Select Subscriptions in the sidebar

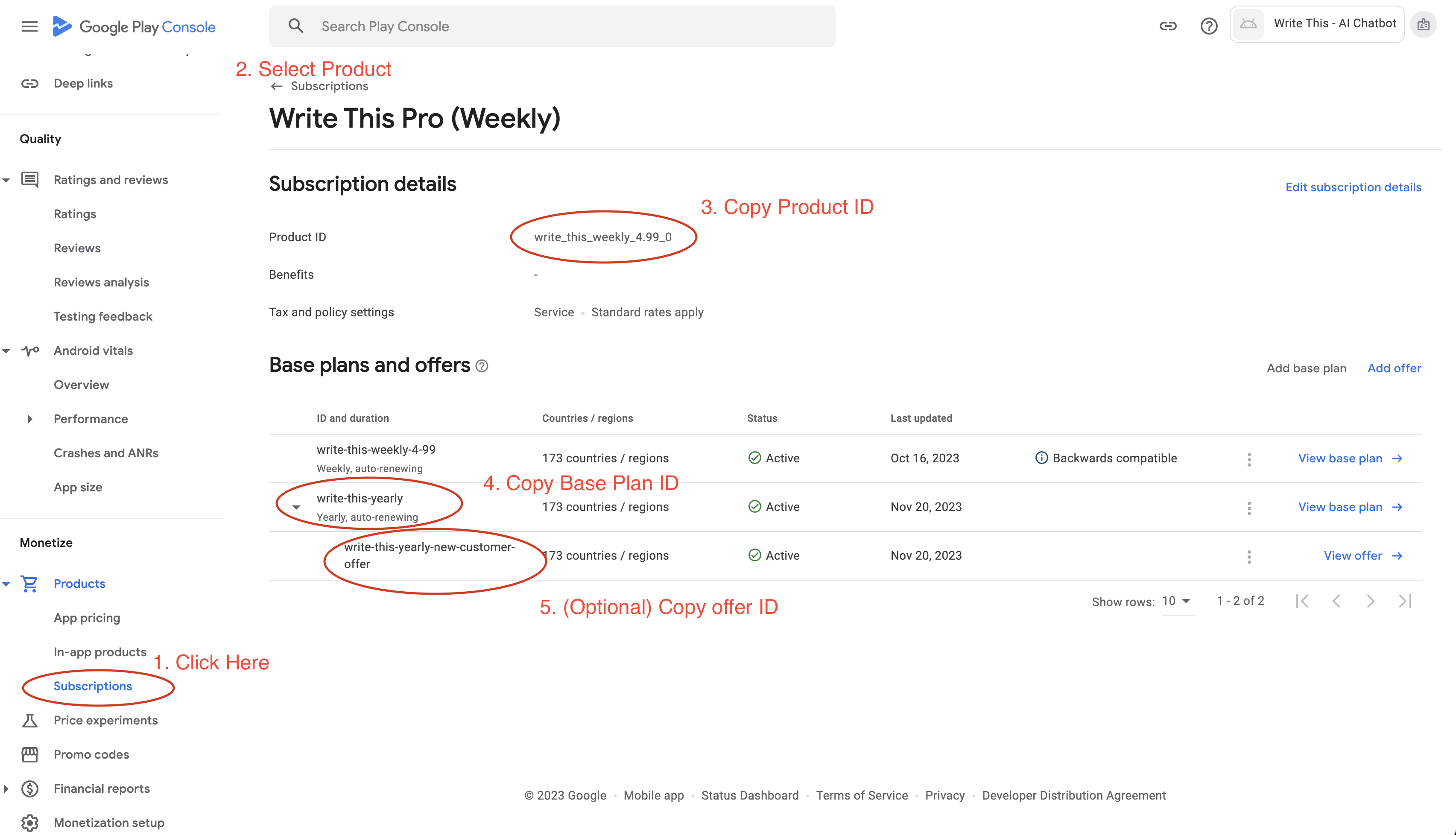point(93,686)
